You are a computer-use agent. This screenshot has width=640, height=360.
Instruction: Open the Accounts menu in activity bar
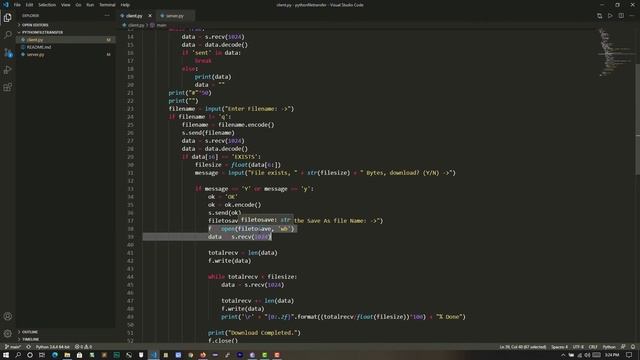pyautogui.click(x=7, y=316)
